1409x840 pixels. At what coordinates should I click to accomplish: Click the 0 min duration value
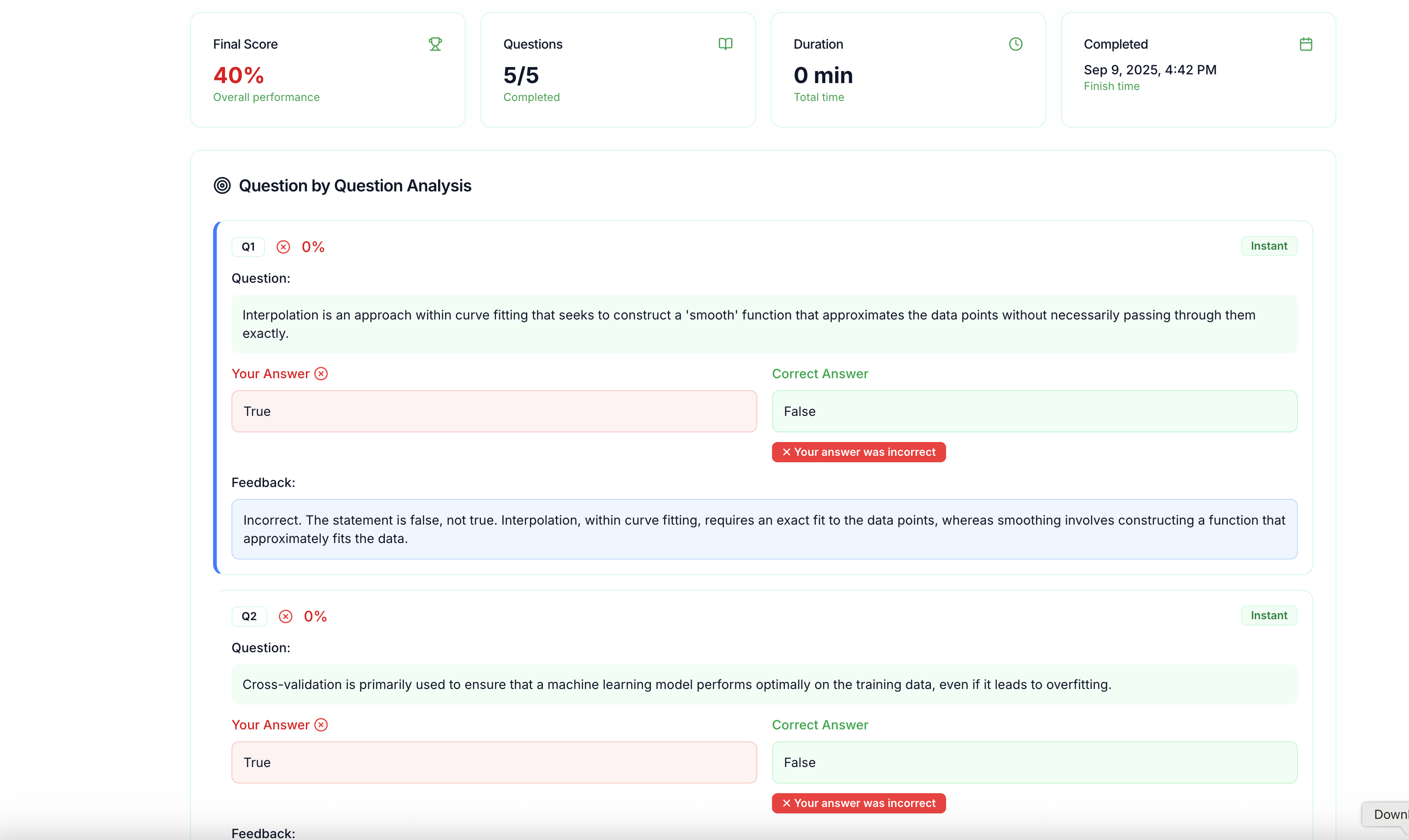(x=823, y=75)
